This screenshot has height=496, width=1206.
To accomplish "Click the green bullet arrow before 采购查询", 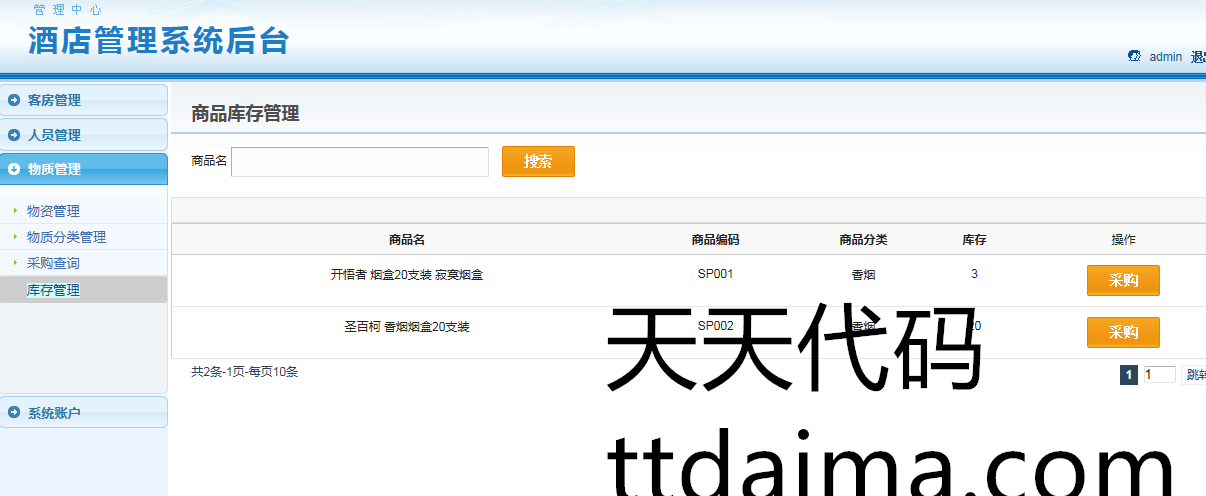I will (15, 263).
